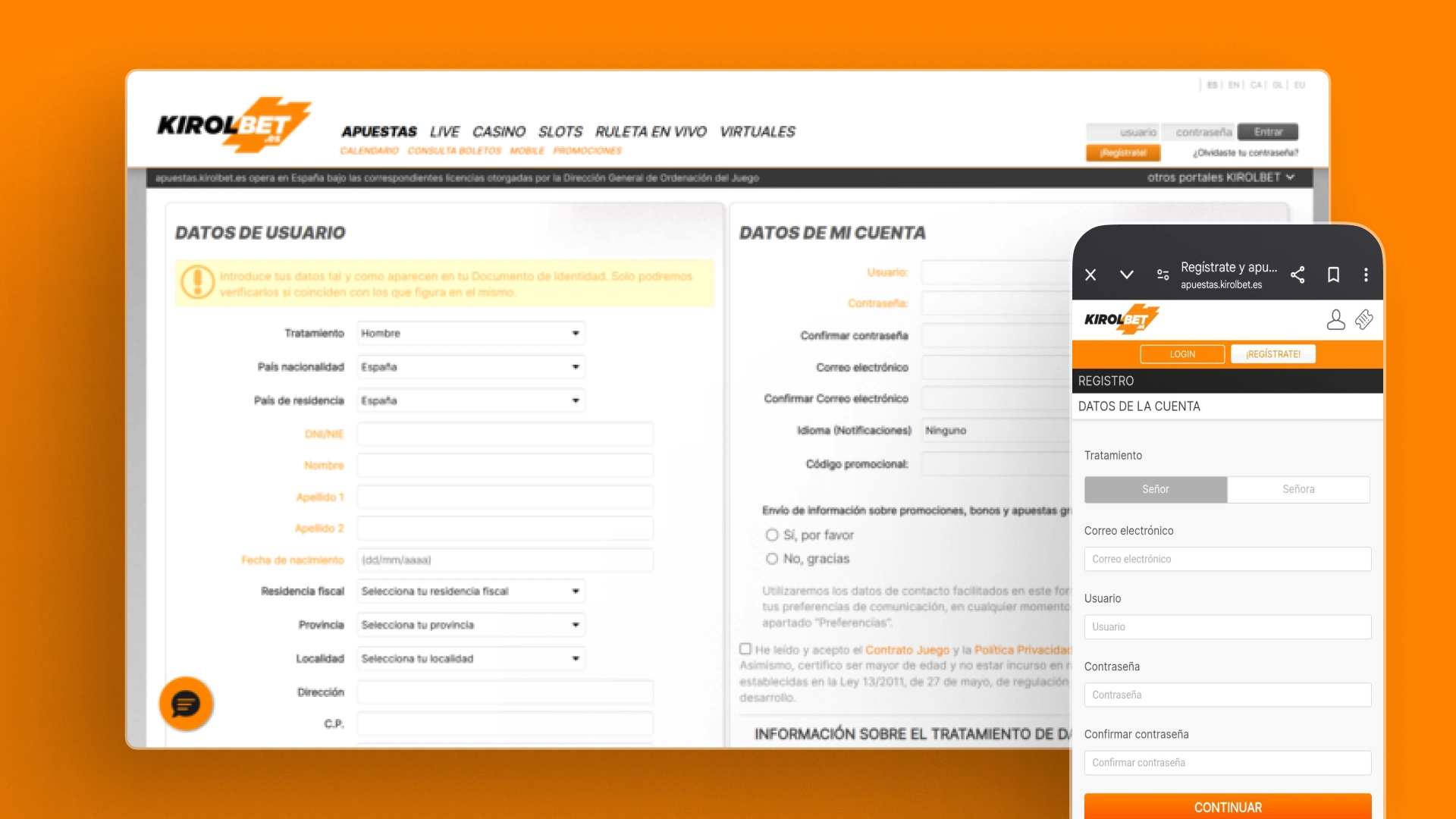Open the Provincia dropdown
The height and width of the screenshot is (819, 1456).
click(471, 625)
